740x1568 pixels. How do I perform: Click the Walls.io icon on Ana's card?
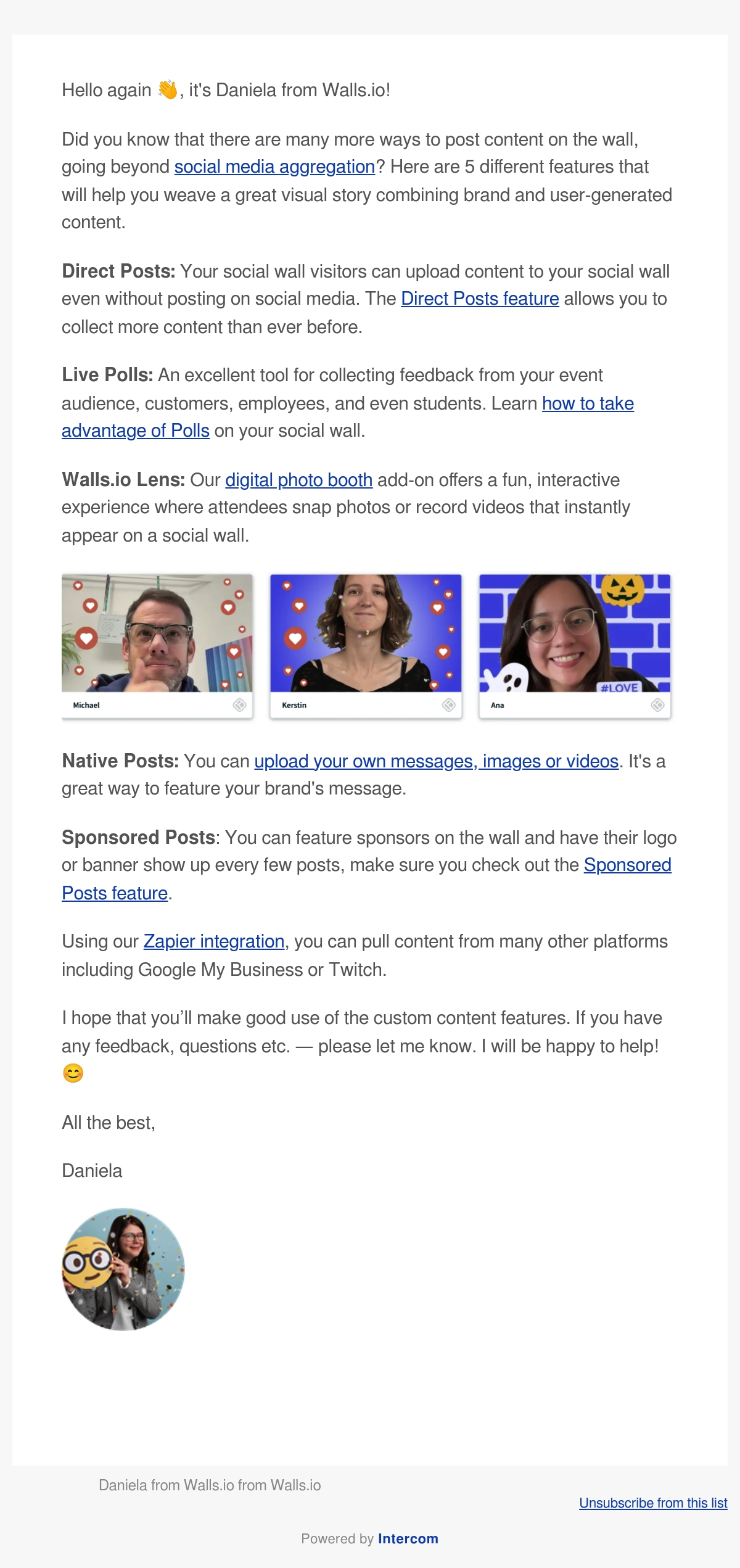click(x=657, y=705)
